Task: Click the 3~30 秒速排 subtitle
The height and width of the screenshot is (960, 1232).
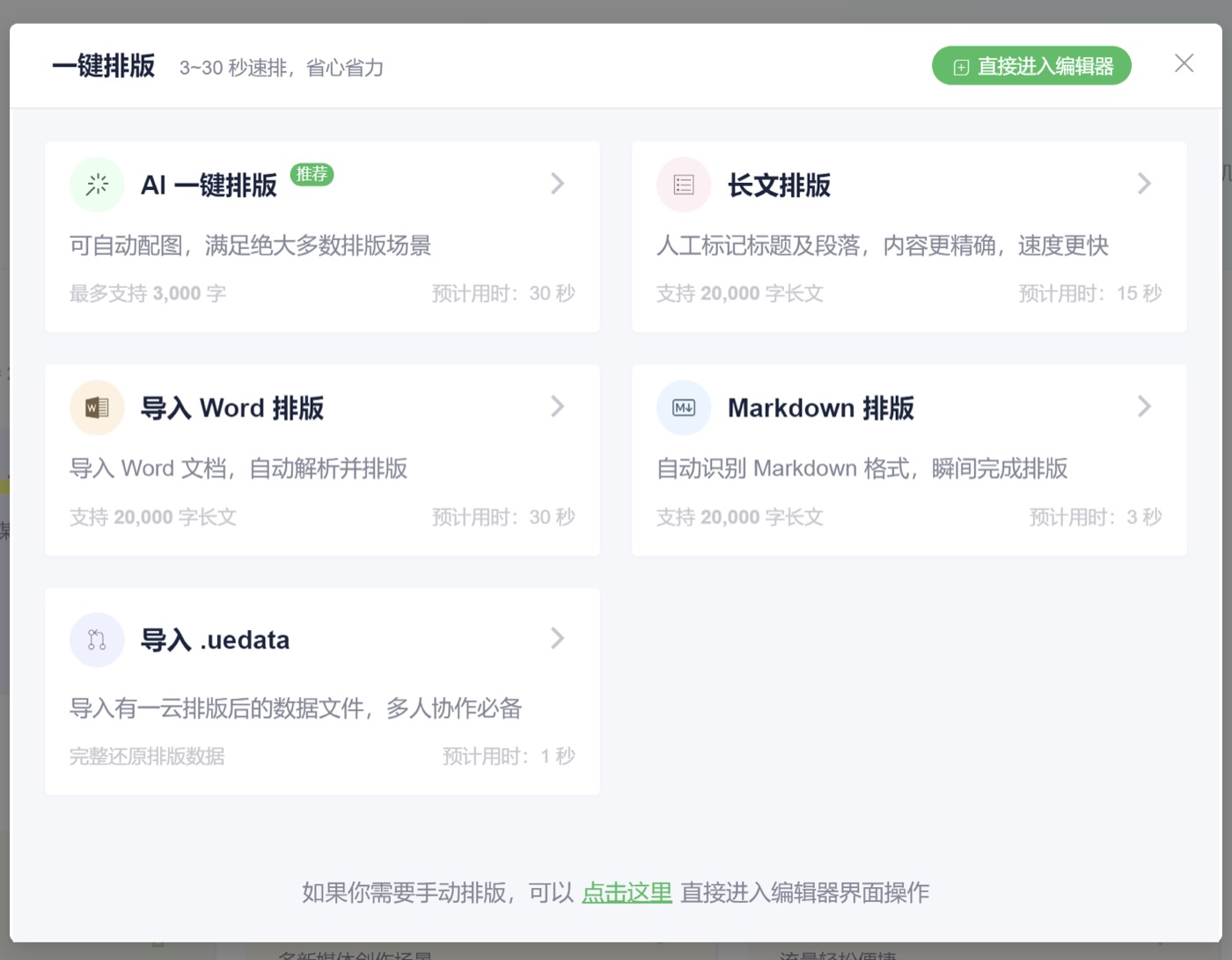Action: pos(282,68)
